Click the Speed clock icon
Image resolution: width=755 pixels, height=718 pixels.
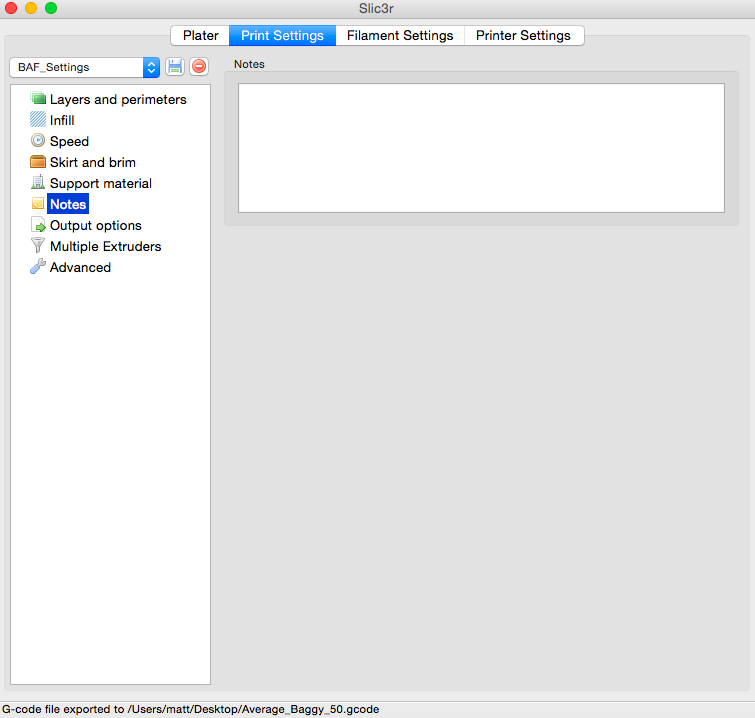pyautogui.click(x=38, y=141)
